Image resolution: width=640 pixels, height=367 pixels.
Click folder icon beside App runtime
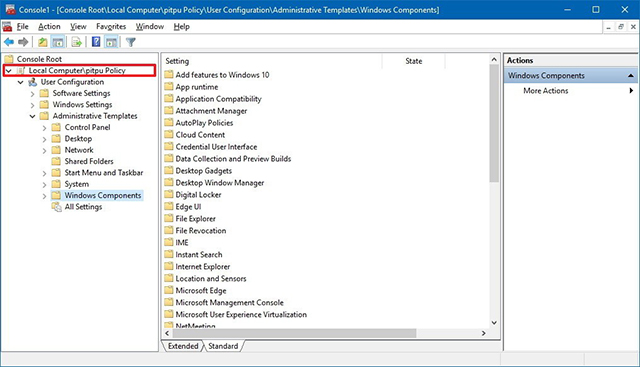tap(169, 87)
